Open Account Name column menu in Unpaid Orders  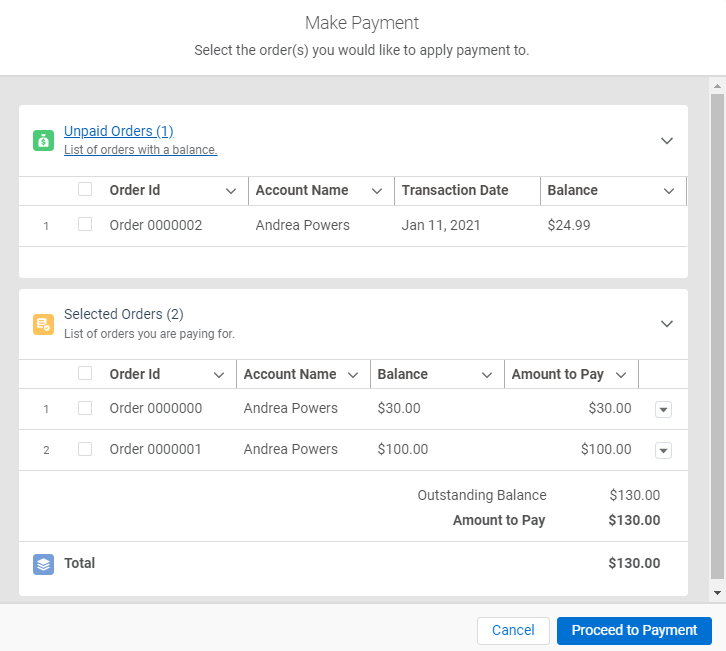pyautogui.click(x=377, y=191)
